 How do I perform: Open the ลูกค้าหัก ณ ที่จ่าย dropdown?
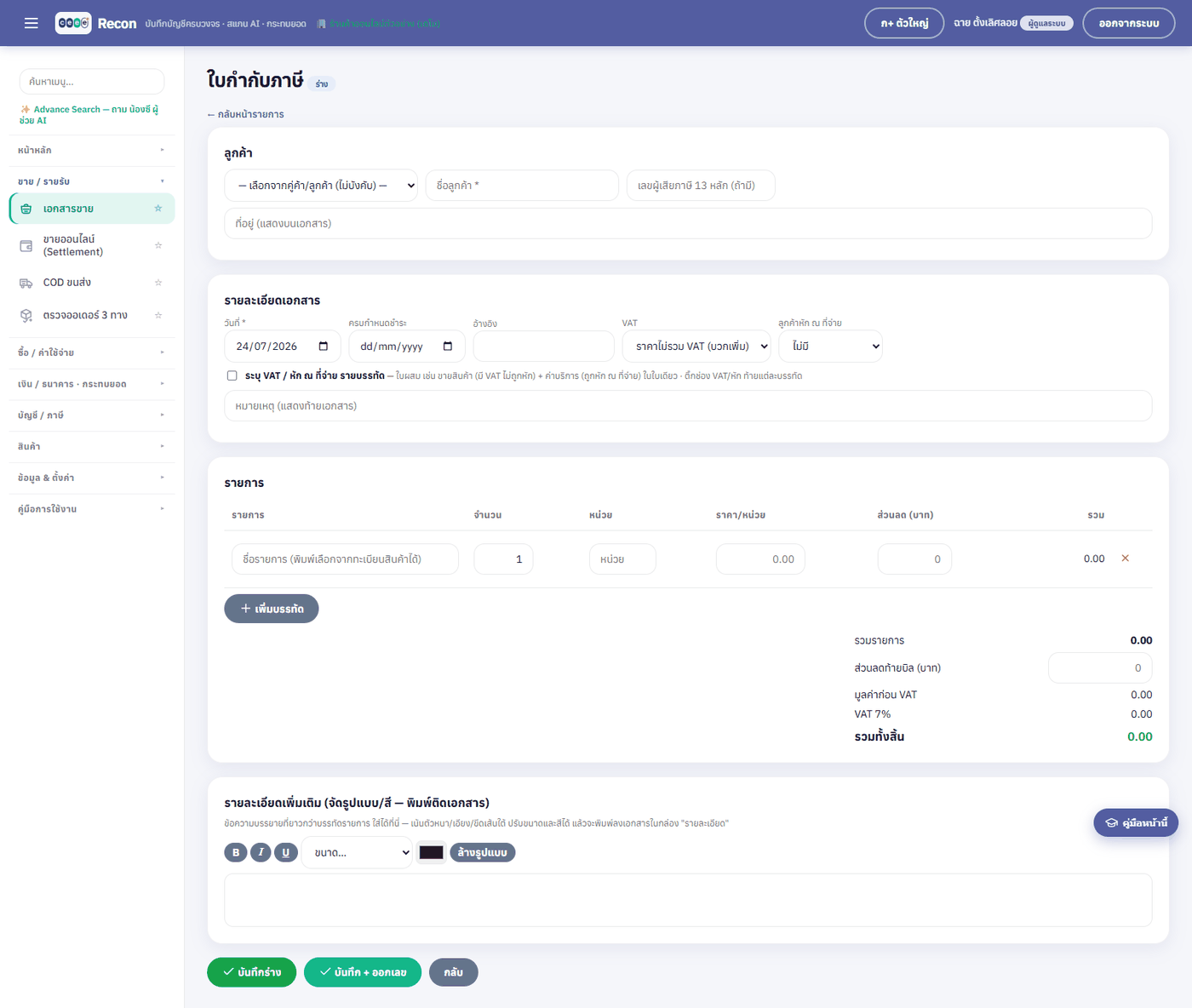[x=830, y=346]
